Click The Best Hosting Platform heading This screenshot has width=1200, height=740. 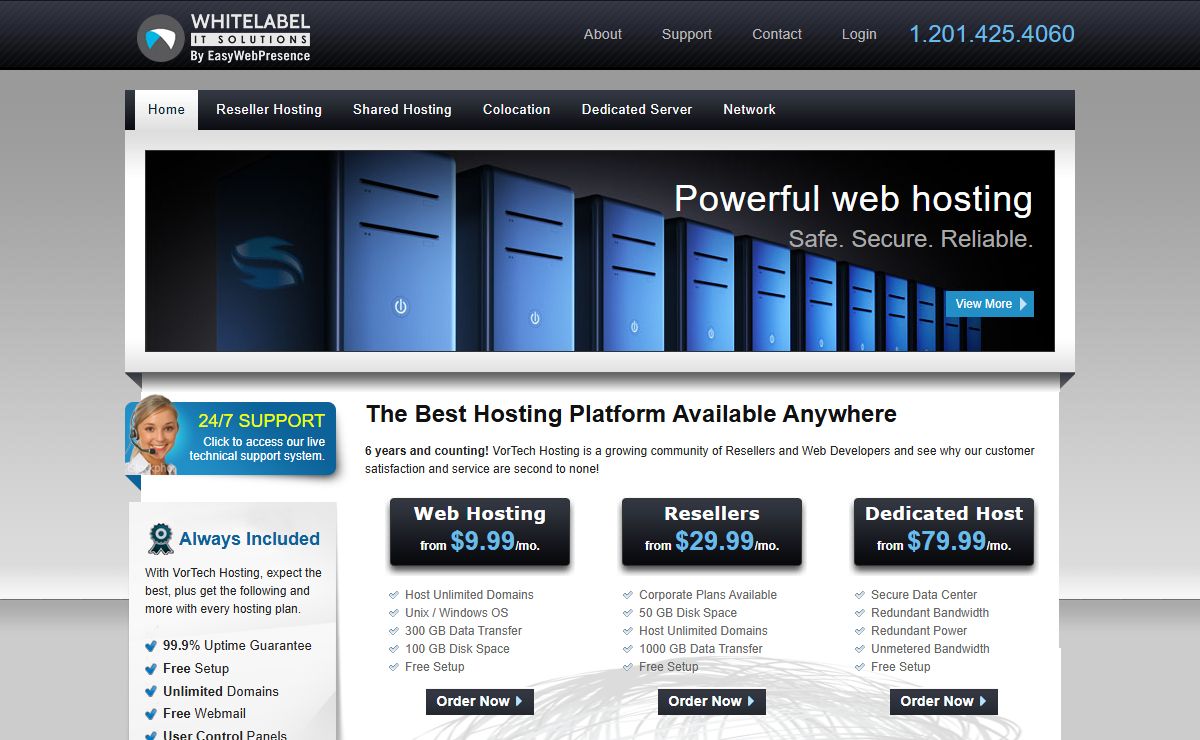point(631,414)
